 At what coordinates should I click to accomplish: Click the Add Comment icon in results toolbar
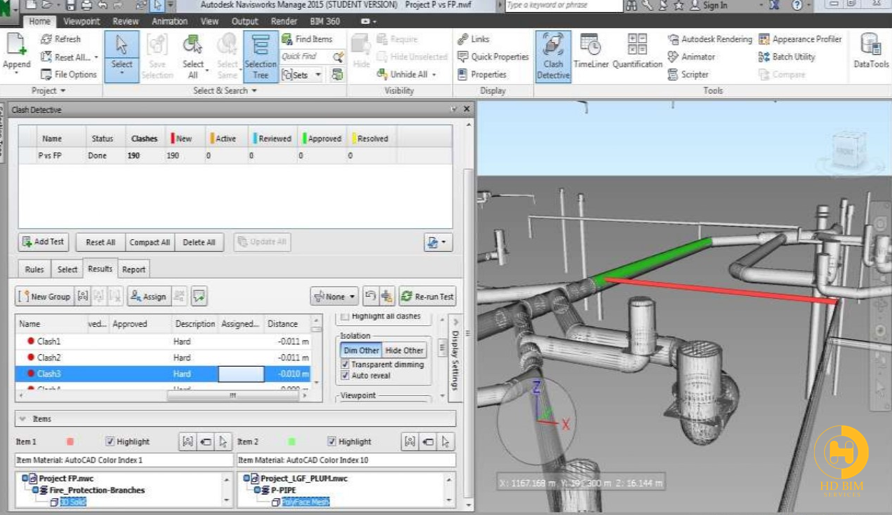click(199, 296)
